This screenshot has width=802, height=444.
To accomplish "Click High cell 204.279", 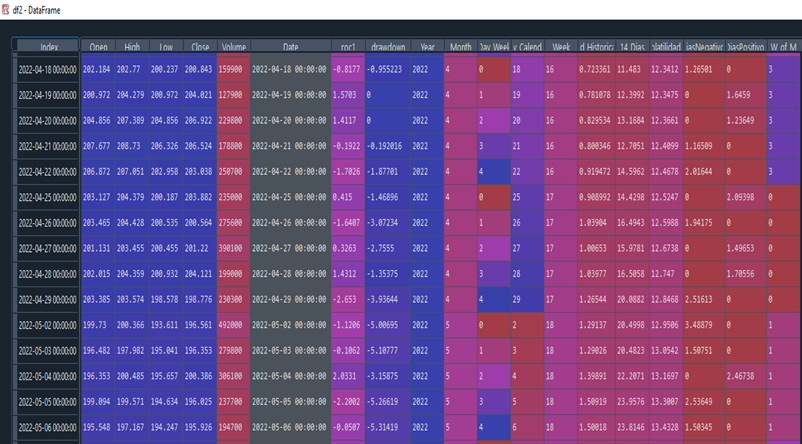I will coord(132,95).
